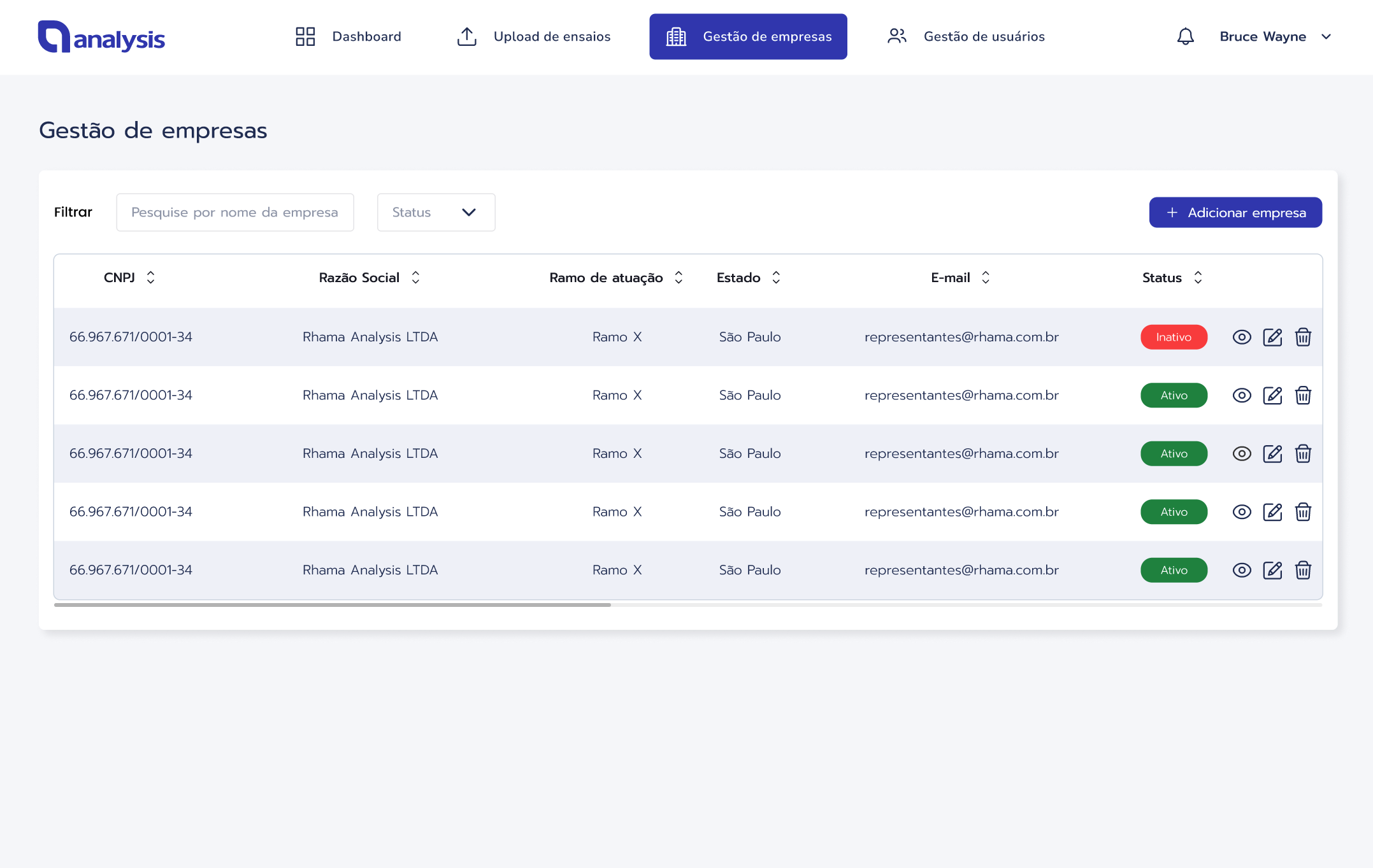View details of fourth company row
This screenshot has width=1373, height=868.
pyautogui.click(x=1242, y=512)
